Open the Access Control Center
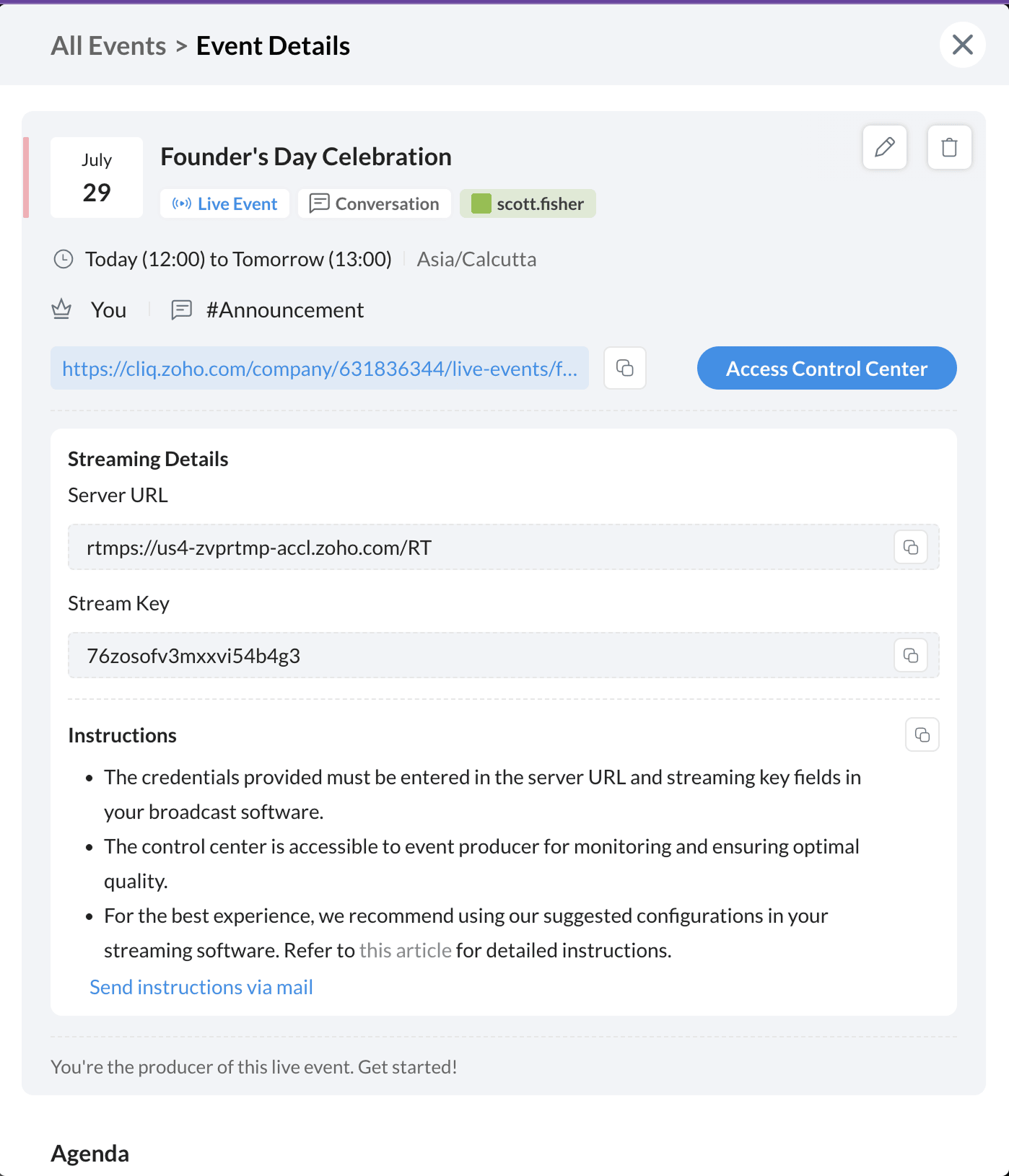 [826, 368]
